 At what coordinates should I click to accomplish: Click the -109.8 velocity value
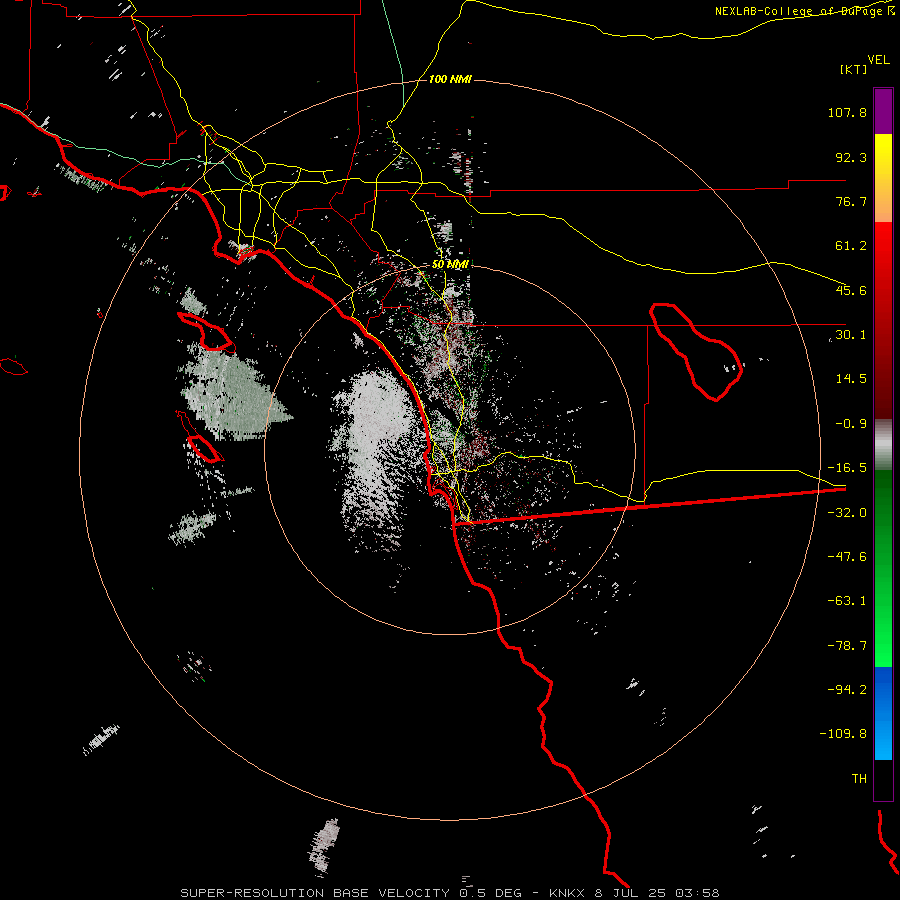pyautogui.click(x=843, y=734)
